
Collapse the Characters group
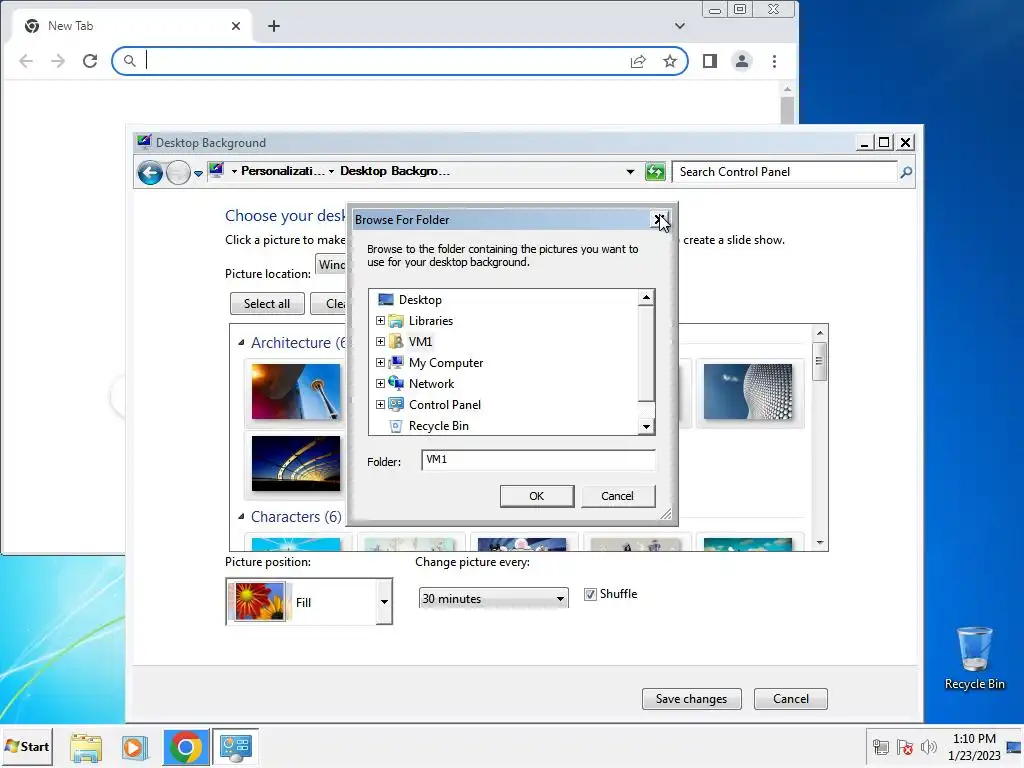pos(241,517)
